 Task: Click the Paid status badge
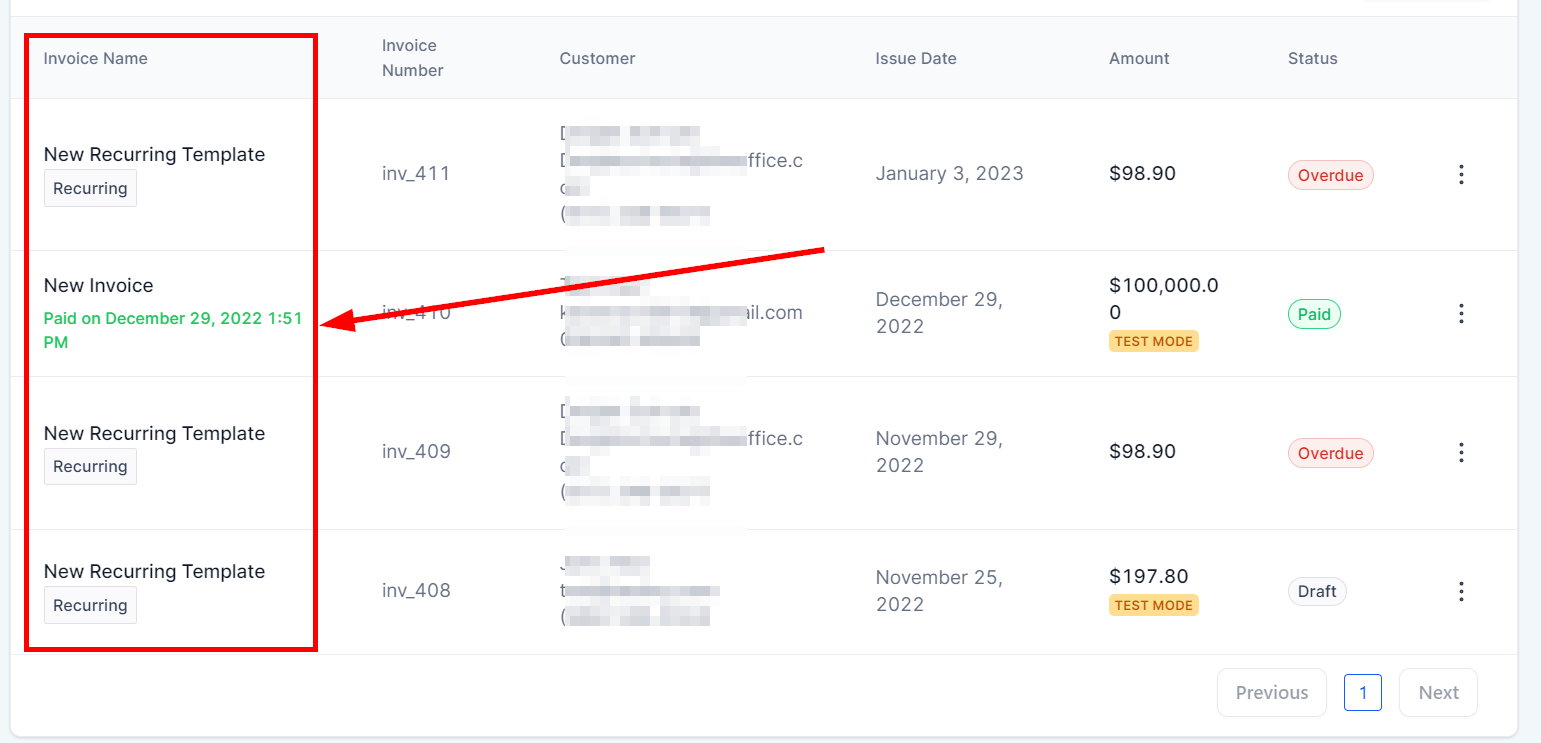tap(1313, 314)
